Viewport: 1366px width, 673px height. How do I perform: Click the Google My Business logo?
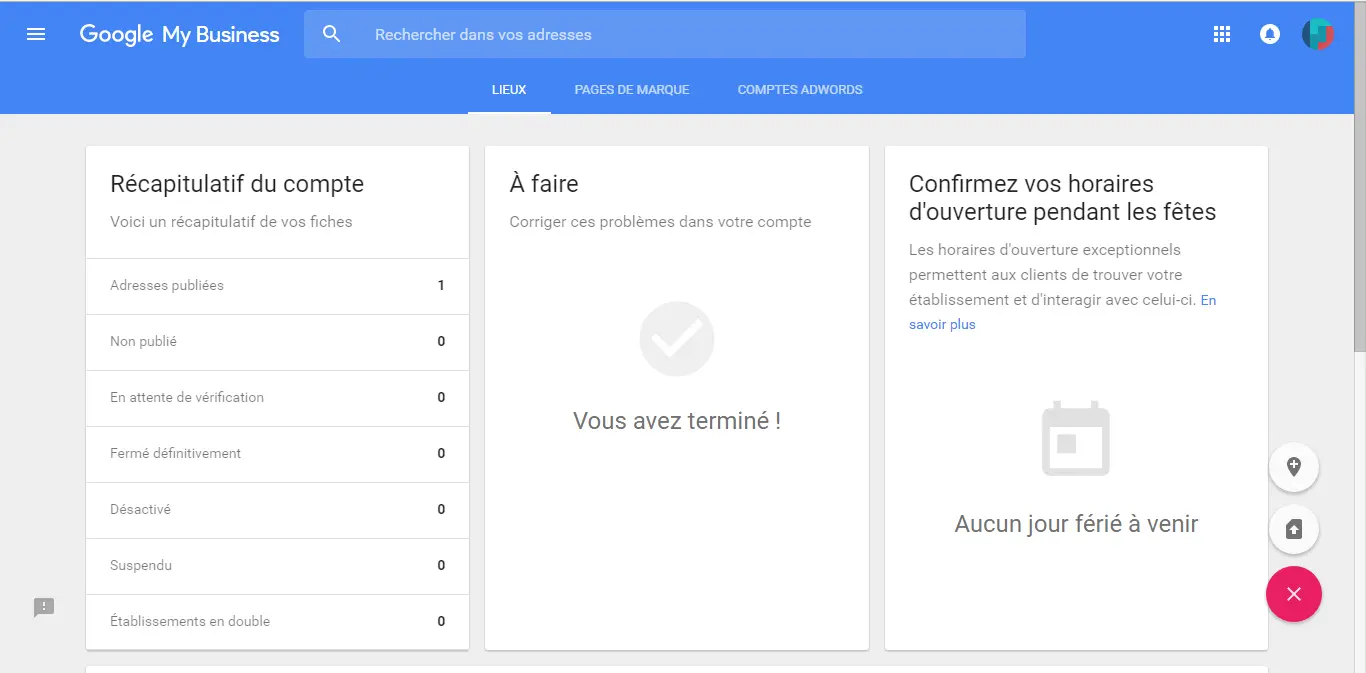tap(179, 34)
